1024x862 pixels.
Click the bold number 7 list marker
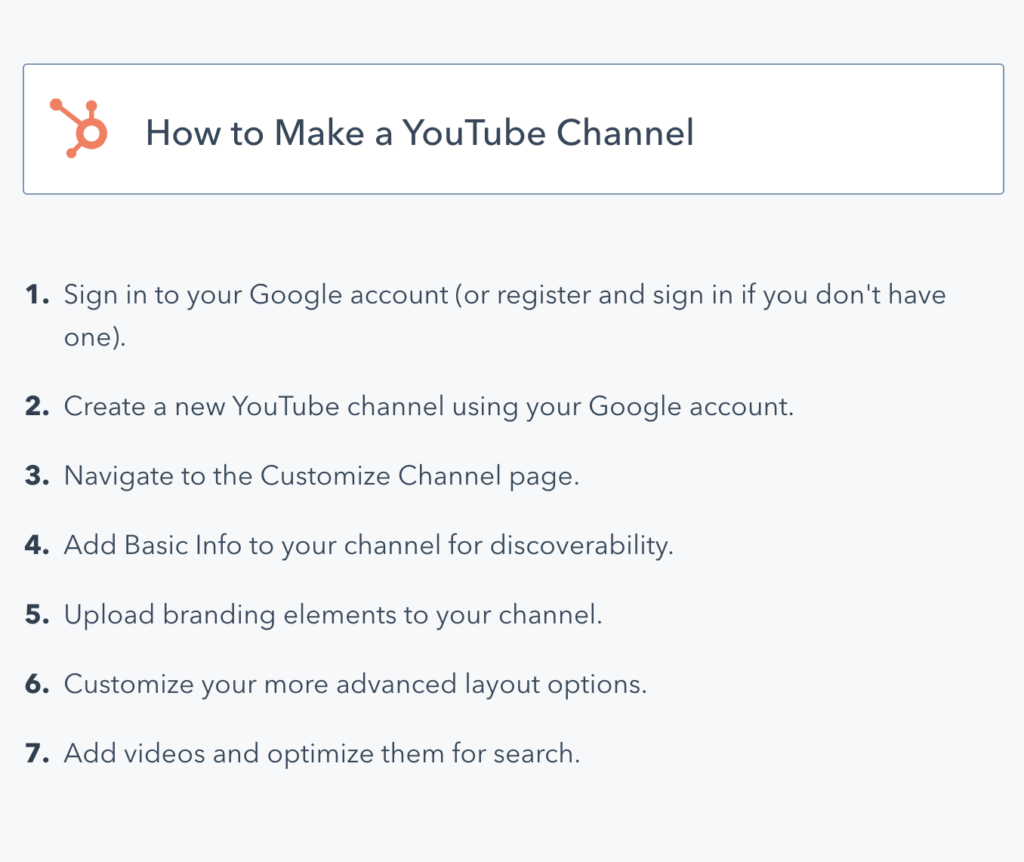pos(37,754)
